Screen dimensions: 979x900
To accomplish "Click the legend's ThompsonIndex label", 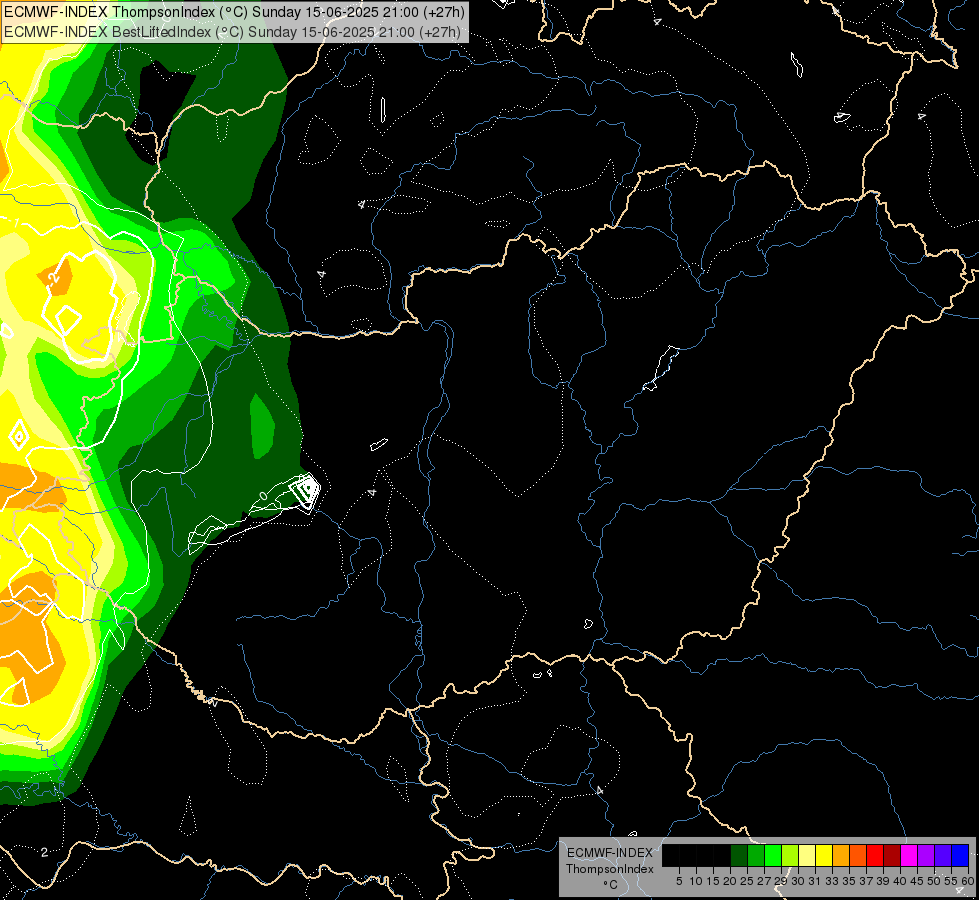I will (610, 869).
